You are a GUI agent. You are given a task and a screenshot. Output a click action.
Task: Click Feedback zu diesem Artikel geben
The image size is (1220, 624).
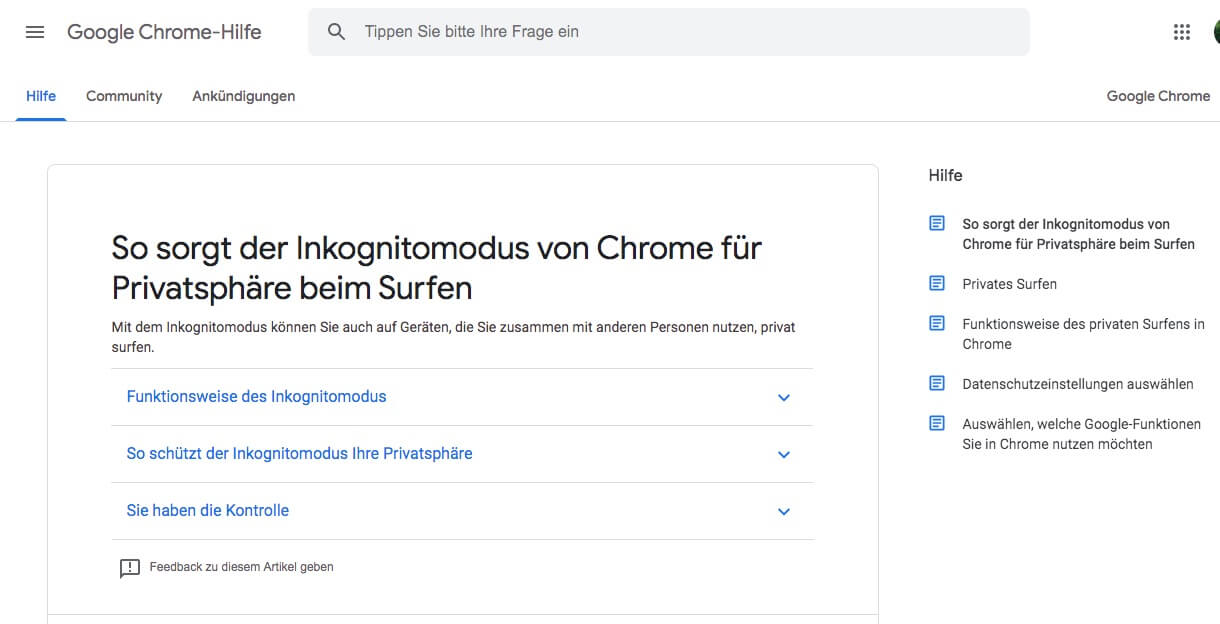[x=241, y=567]
